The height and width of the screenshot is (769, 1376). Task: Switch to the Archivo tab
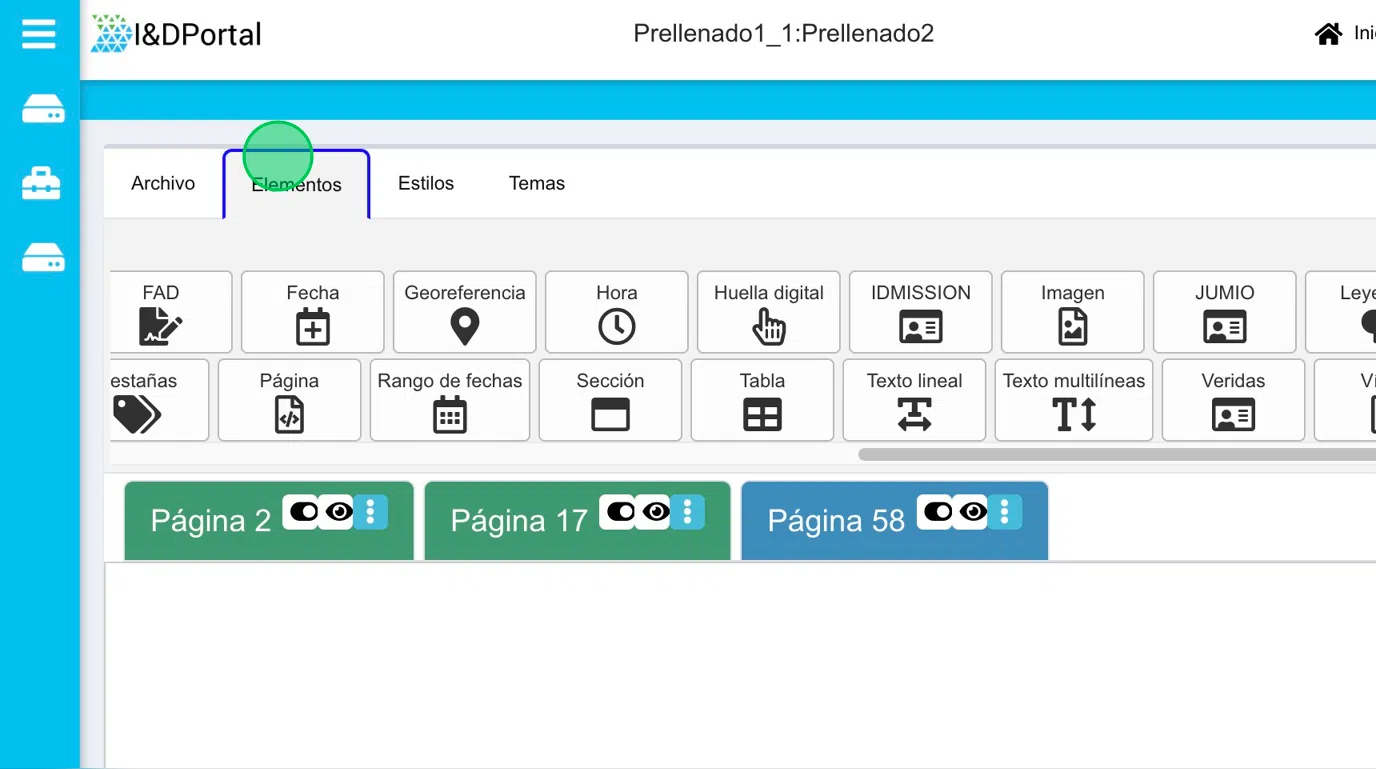coord(163,183)
